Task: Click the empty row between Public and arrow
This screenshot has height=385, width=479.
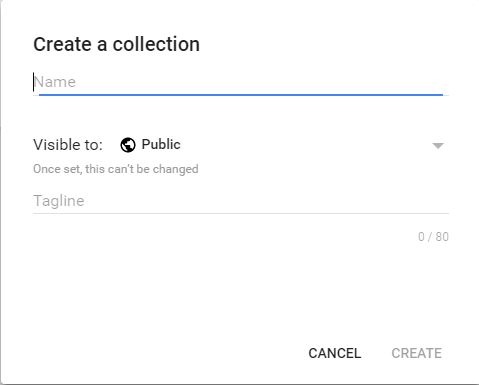Action: pos(306,145)
